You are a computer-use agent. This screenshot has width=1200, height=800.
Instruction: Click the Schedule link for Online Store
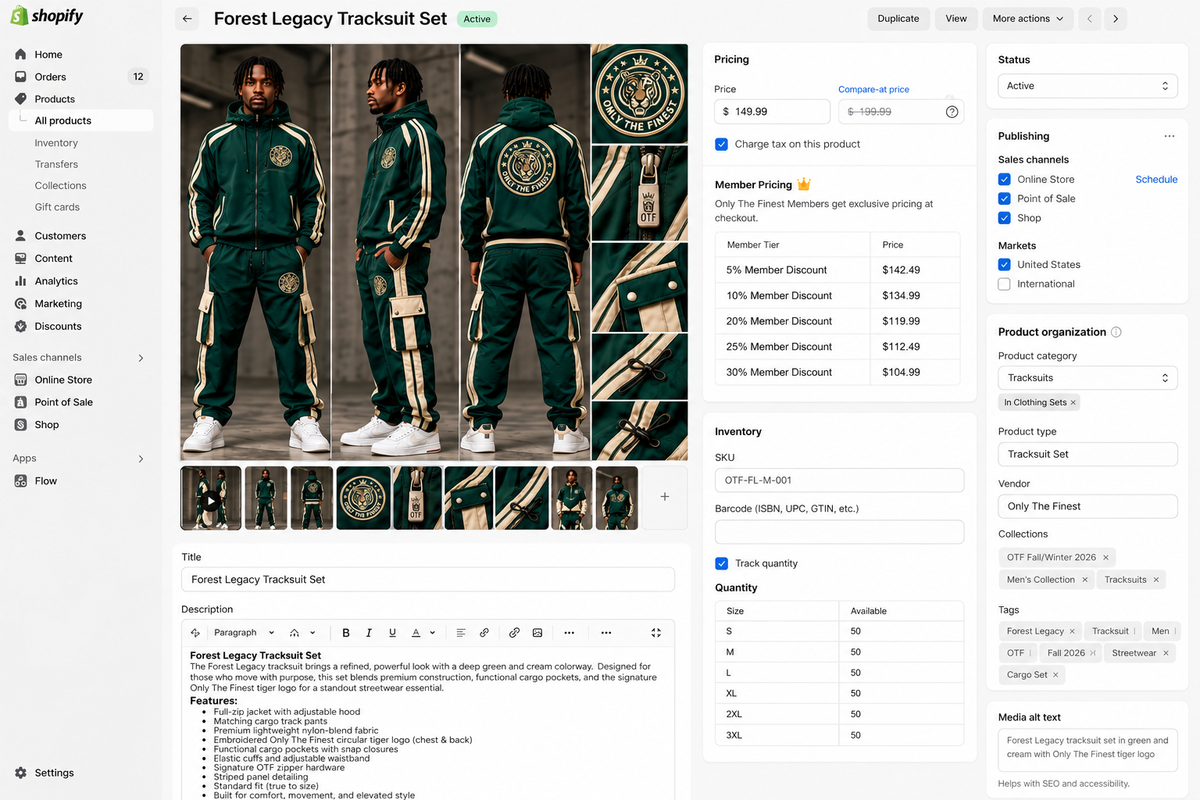tap(1156, 179)
